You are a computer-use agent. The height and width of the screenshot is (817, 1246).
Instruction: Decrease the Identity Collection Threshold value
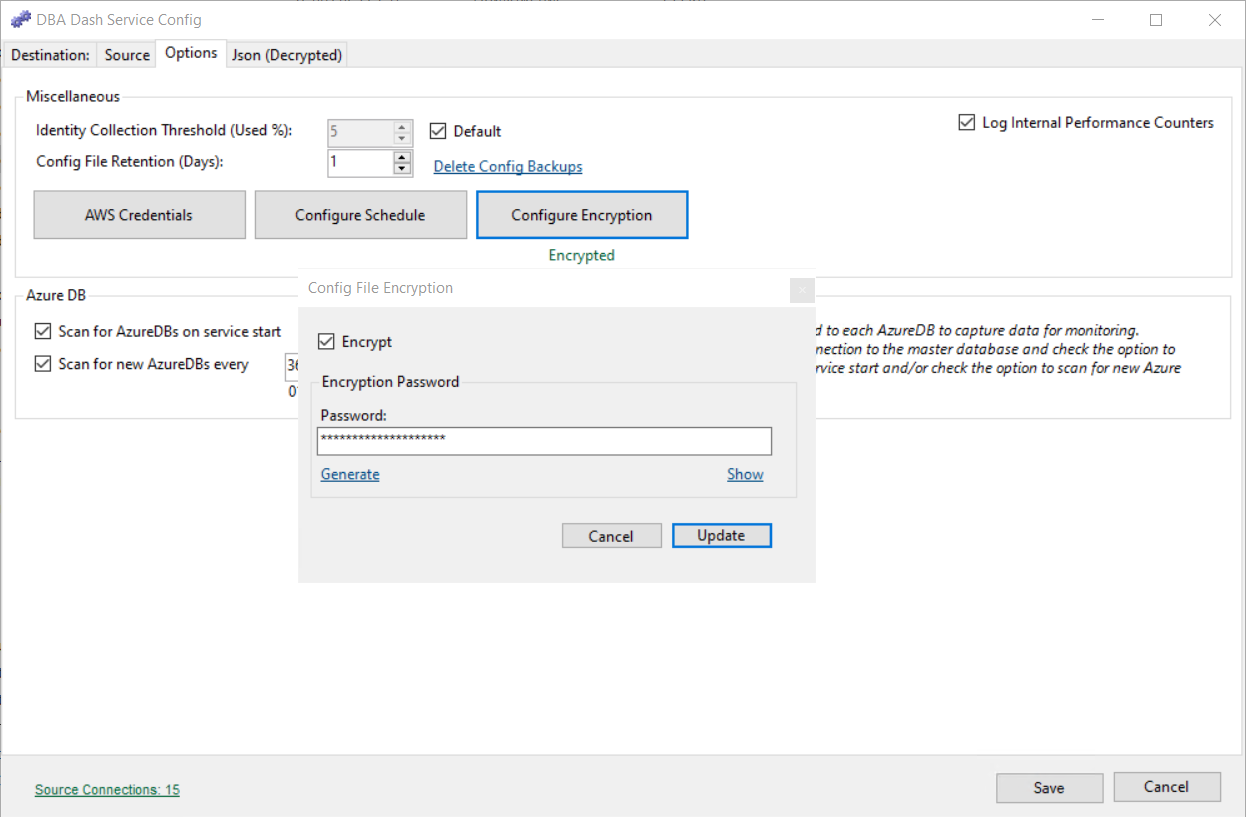tap(401, 138)
